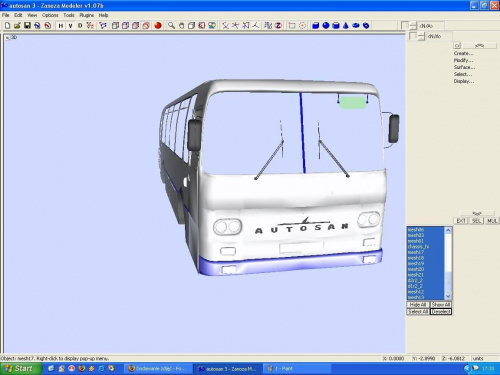Expand the Select... command group
This screenshot has width=500, height=375.
[x=463, y=74]
